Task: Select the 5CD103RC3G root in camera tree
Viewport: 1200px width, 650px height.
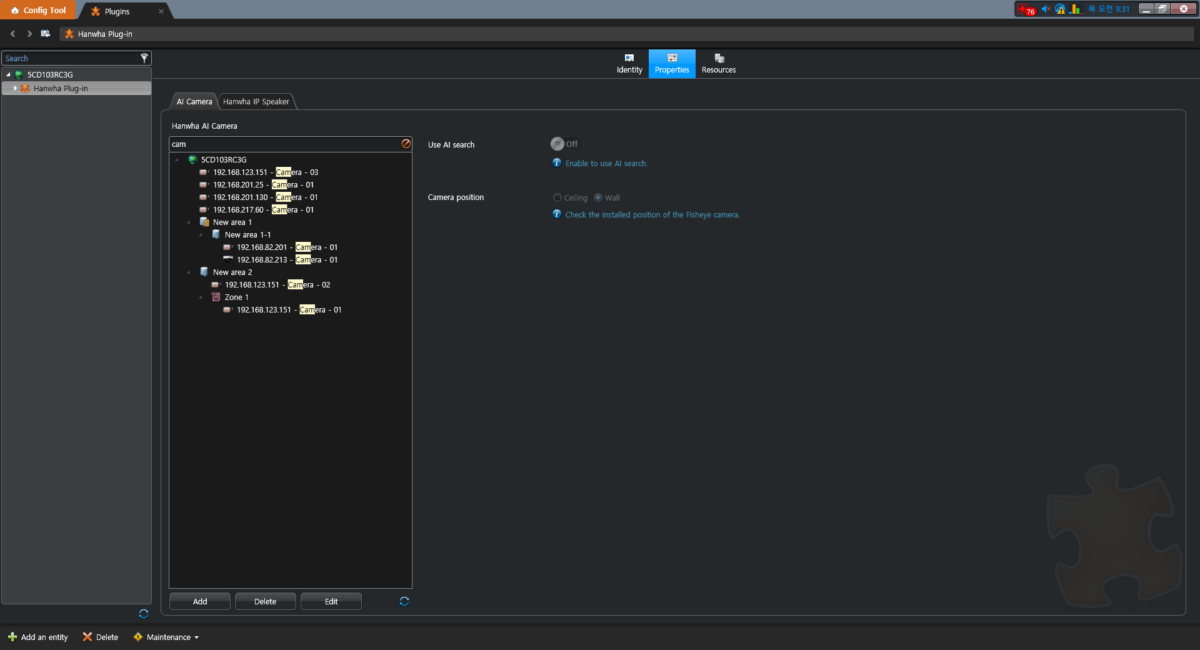Action: [x=223, y=160]
